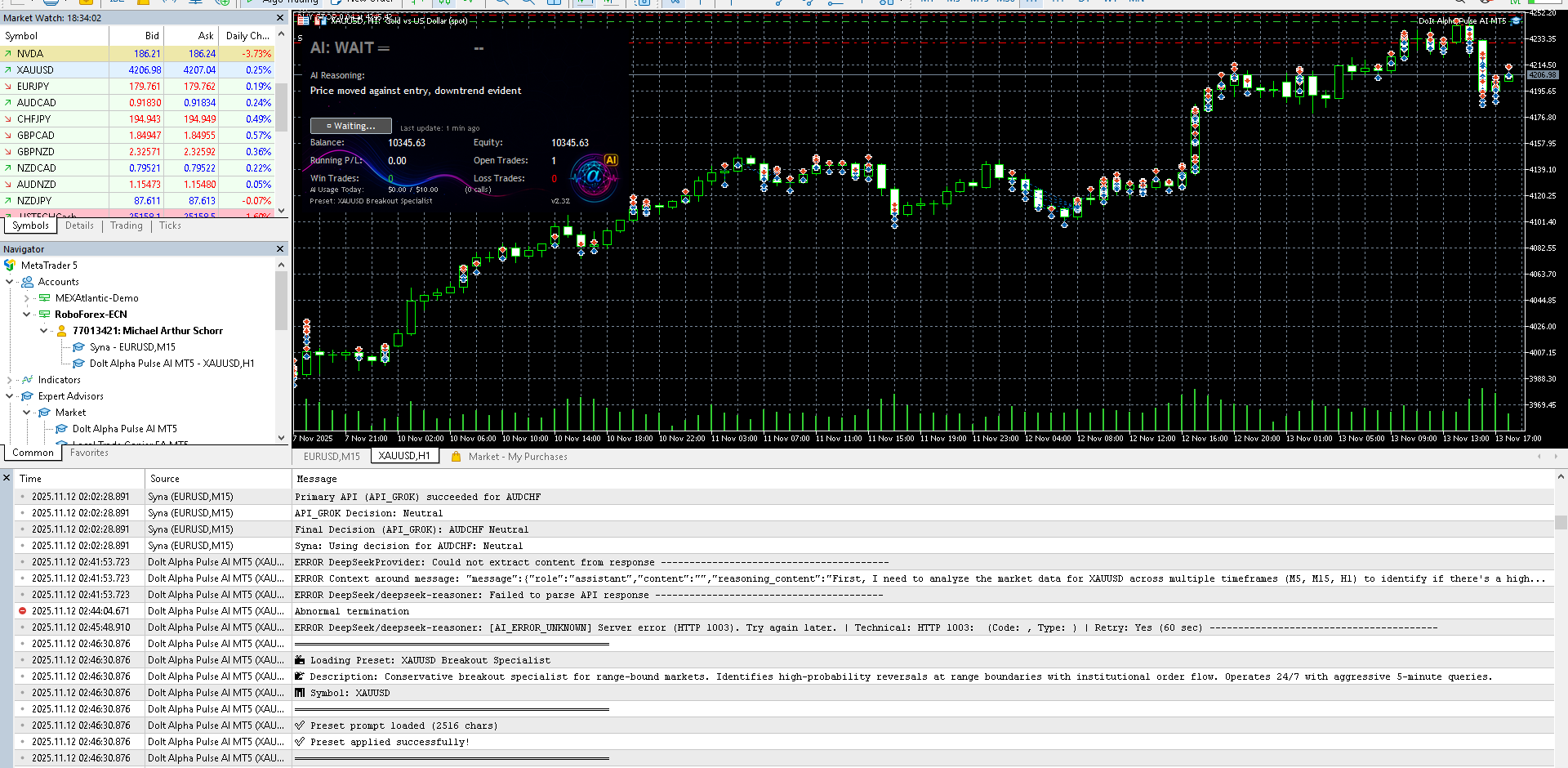Sort by the Ask column header
This screenshot has height=768, width=1568.
point(192,36)
